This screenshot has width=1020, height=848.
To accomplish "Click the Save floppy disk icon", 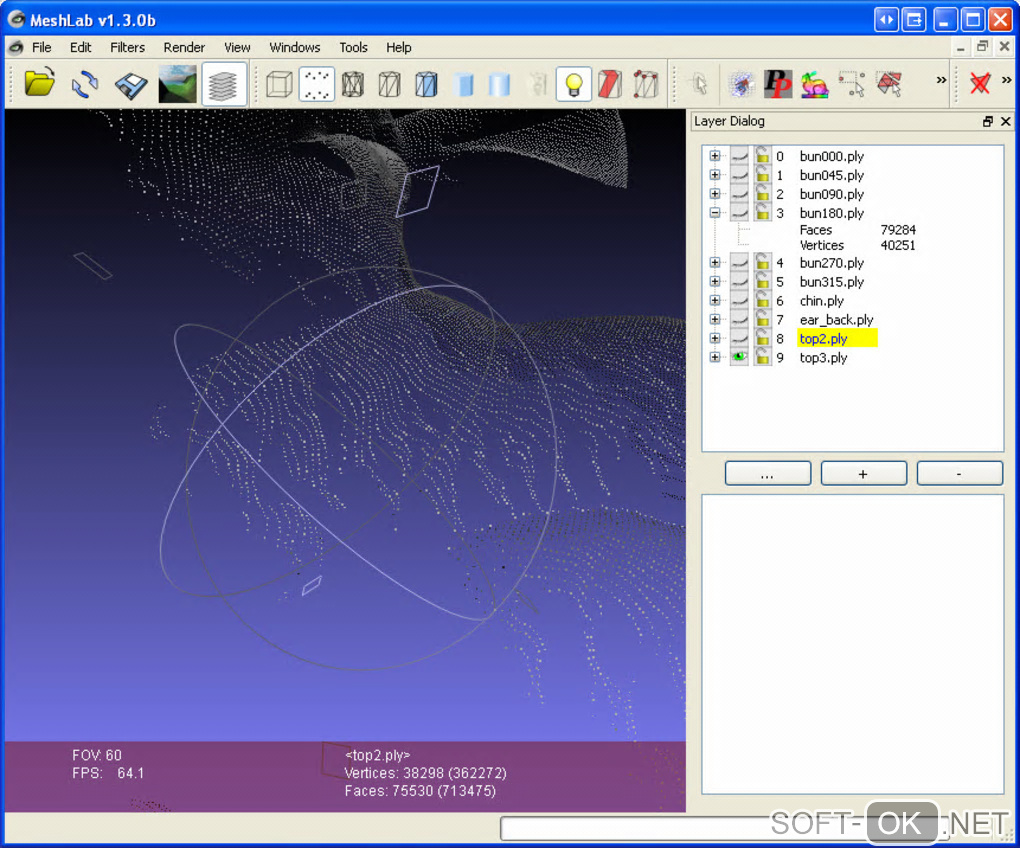I will [x=131, y=84].
